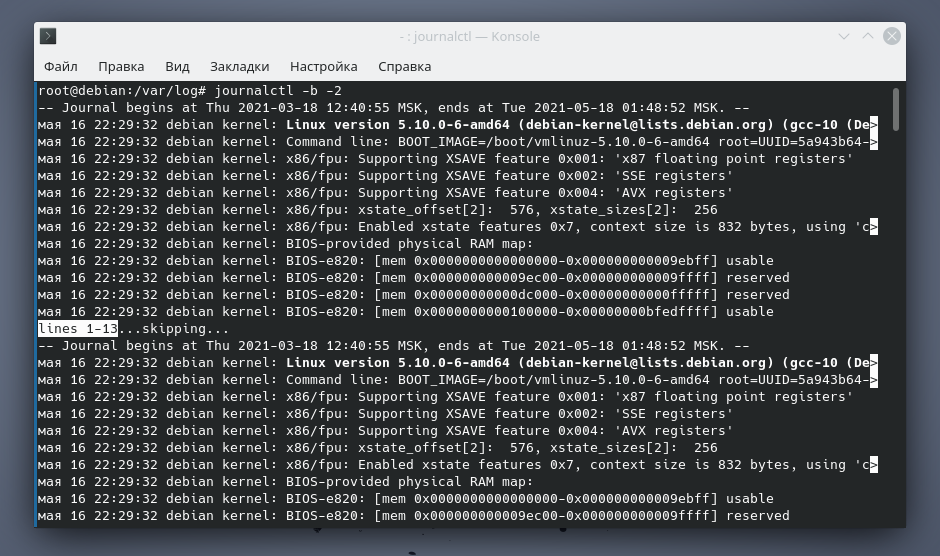Click the 'journalctl — Konsole' window title
Viewport: 940px width, 556px height.
click(x=469, y=37)
